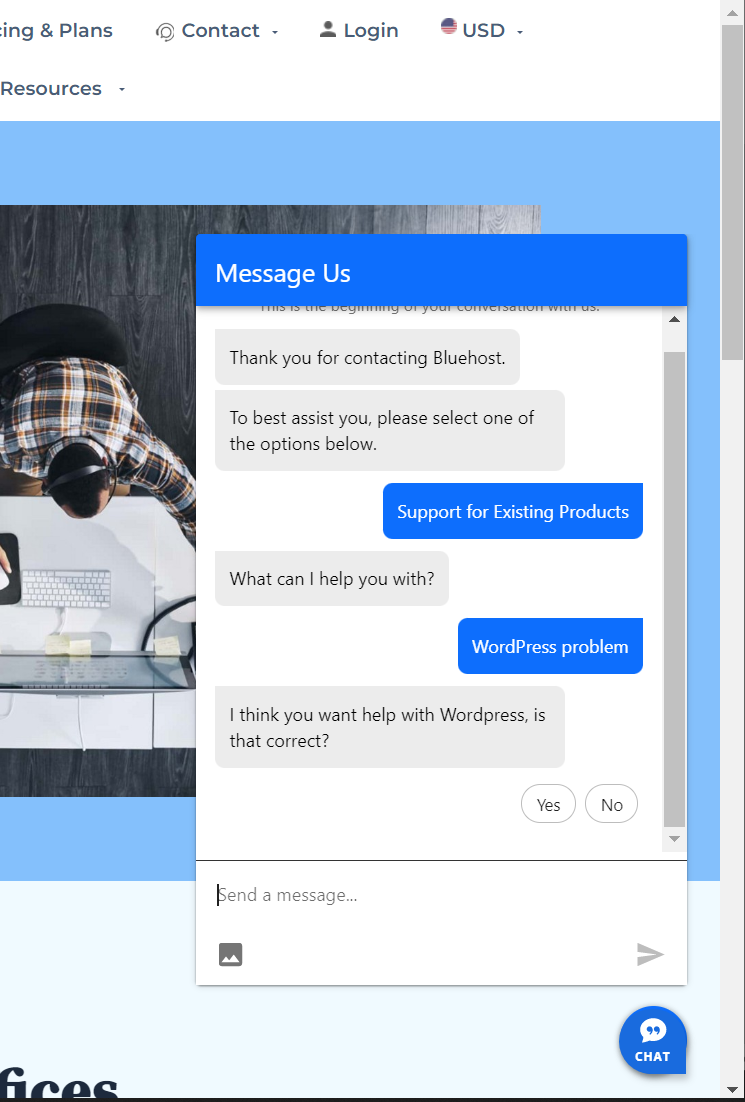Viewport: 745px width, 1102px height.
Task: Click the Send a message input field
Action: (x=441, y=895)
